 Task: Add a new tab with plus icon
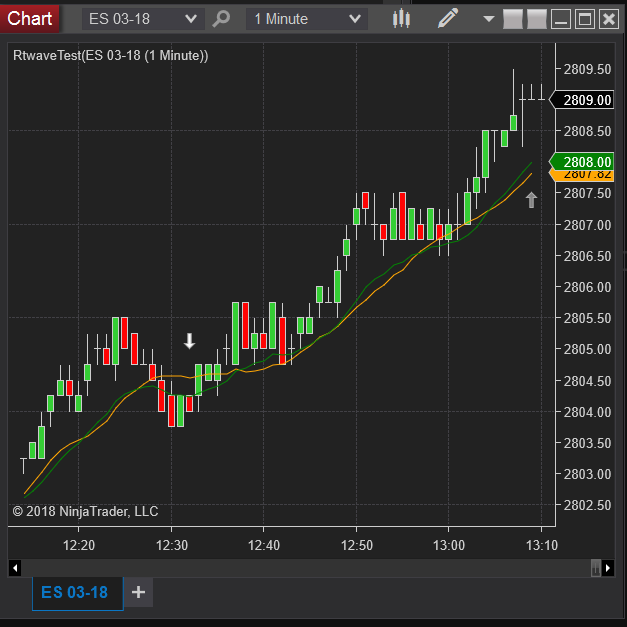138,592
